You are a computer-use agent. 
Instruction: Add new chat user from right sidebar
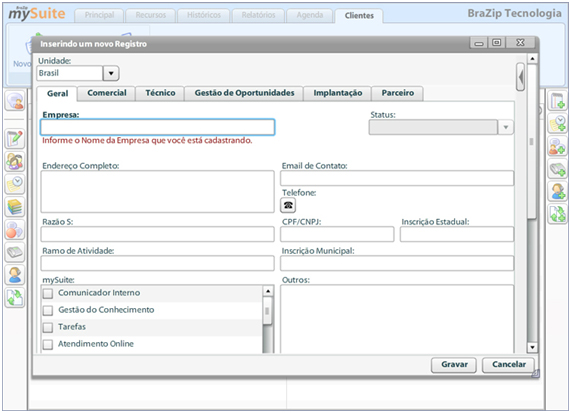tap(558, 146)
